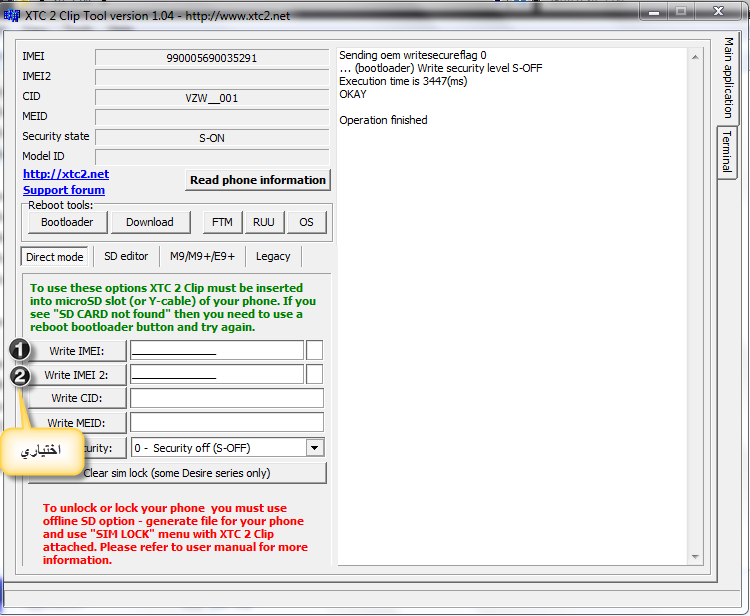This screenshot has height=616, width=750.
Task: Click the Download reboot button
Action: tap(150, 222)
